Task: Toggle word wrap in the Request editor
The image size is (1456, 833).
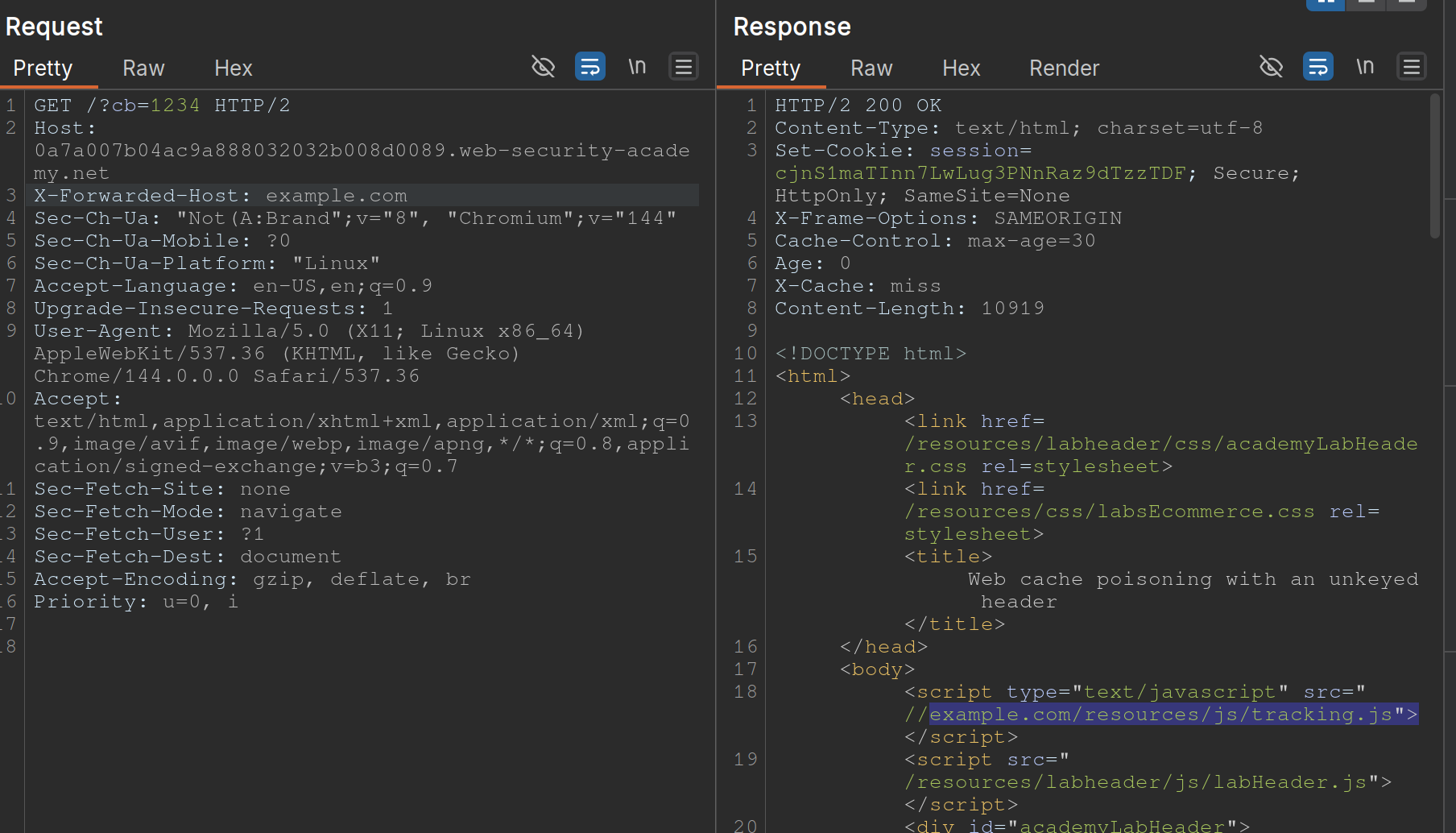Action: 589,67
